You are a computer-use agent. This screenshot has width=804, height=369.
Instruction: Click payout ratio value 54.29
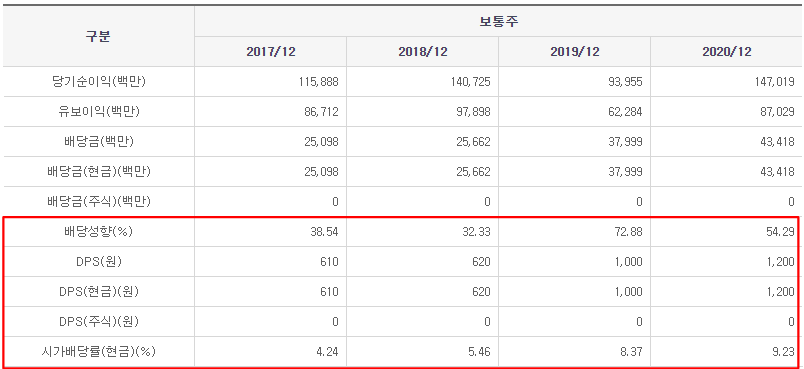pos(781,232)
